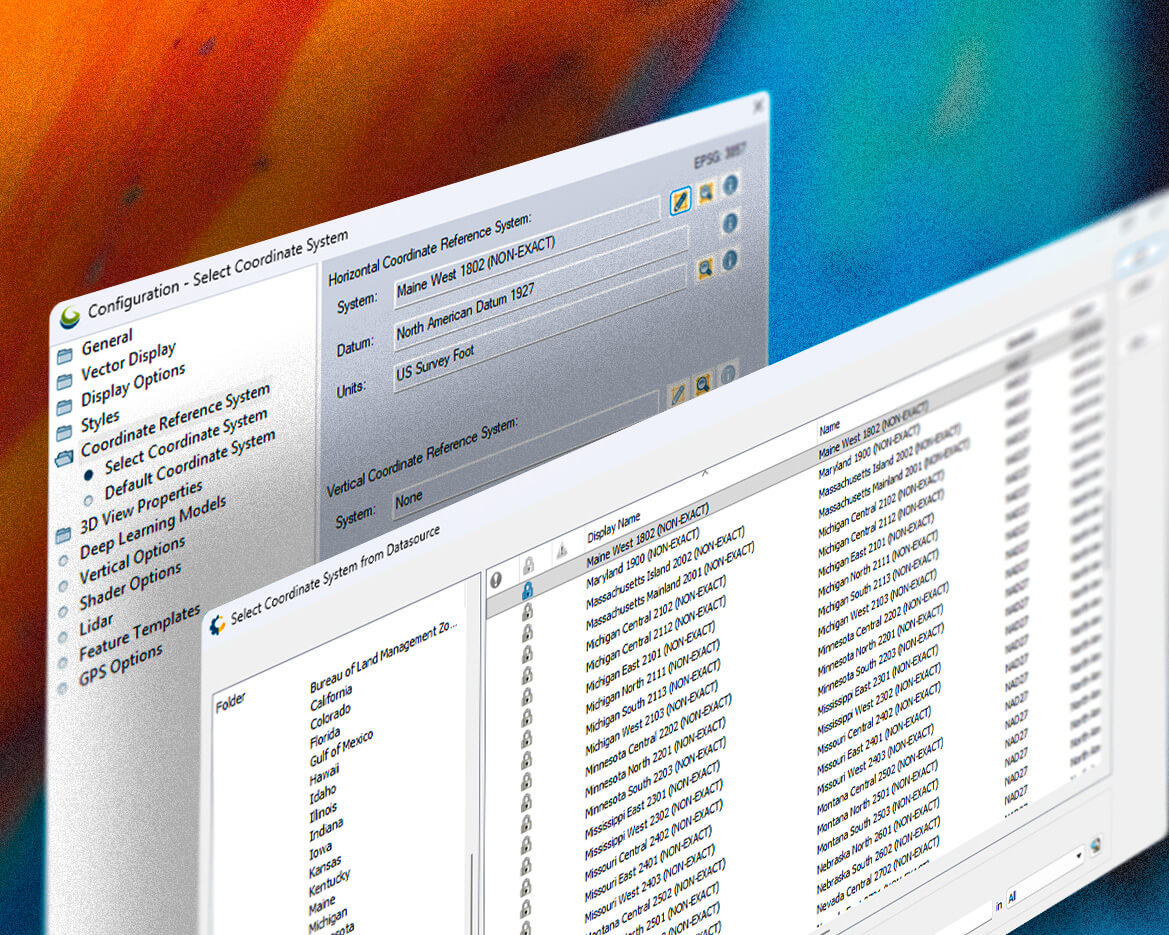The image size is (1169, 935).
Task: Click the Horizontal System field showing Maine West 1802
Action: [x=526, y=252]
